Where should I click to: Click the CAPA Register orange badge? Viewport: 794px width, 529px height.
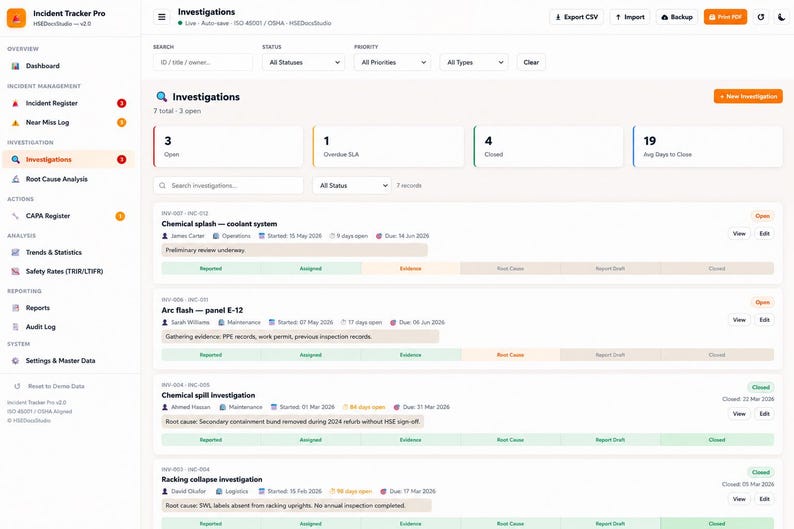pos(120,216)
